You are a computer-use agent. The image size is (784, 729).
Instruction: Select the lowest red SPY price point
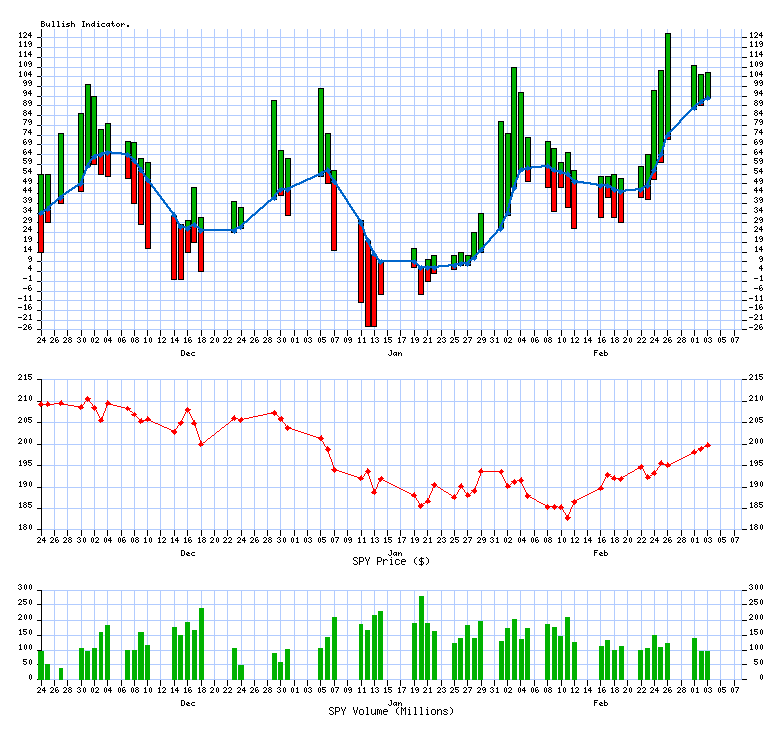tap(567, 518)
